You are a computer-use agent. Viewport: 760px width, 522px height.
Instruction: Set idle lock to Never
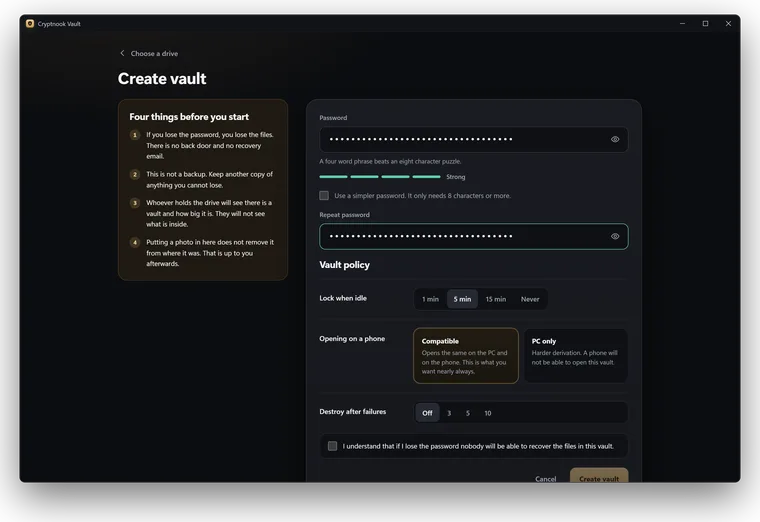click(530, 299)
